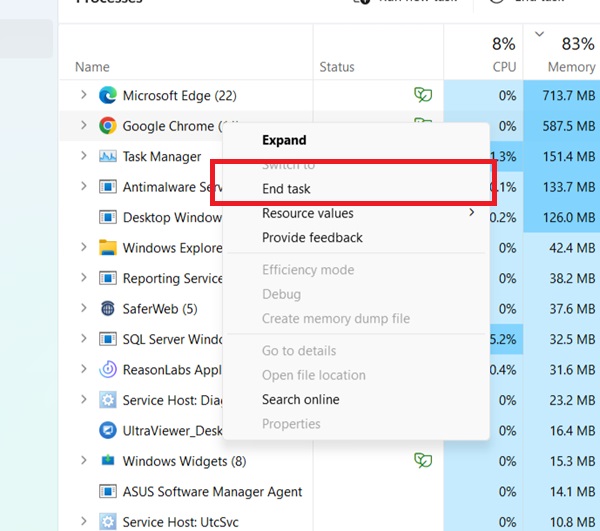Open the Resource values submenu
This screenshot has width=600, height=531.
(x=356, y=213)
